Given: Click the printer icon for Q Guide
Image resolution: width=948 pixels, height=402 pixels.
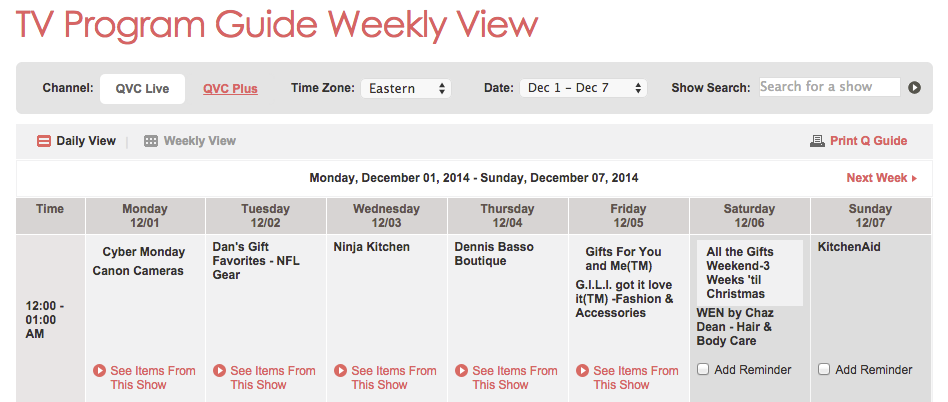Looking at the screenshot, I should point(817,141).
